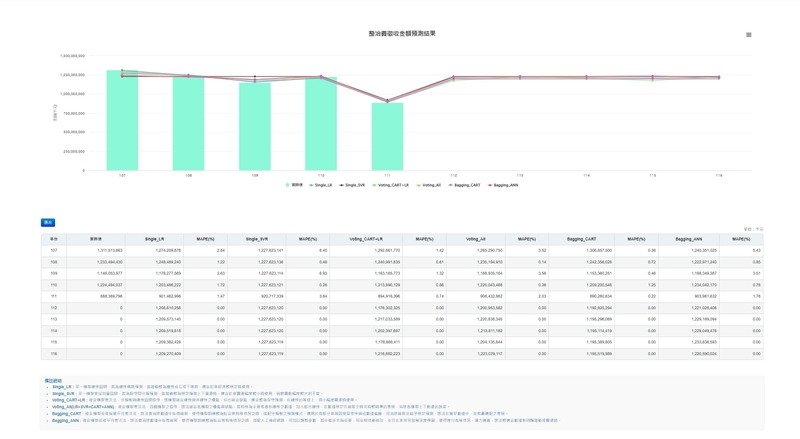
Task: Click the 年份 column header
Action: click(x=54, y=239)
